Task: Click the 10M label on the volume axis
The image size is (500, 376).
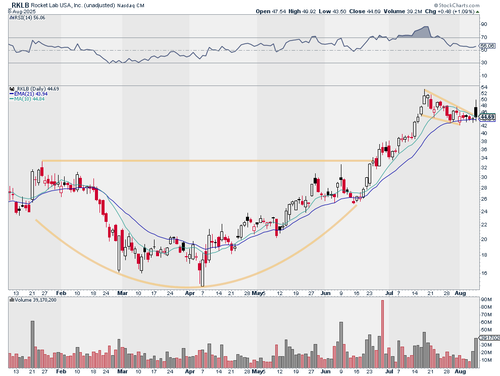Action: 486,360
